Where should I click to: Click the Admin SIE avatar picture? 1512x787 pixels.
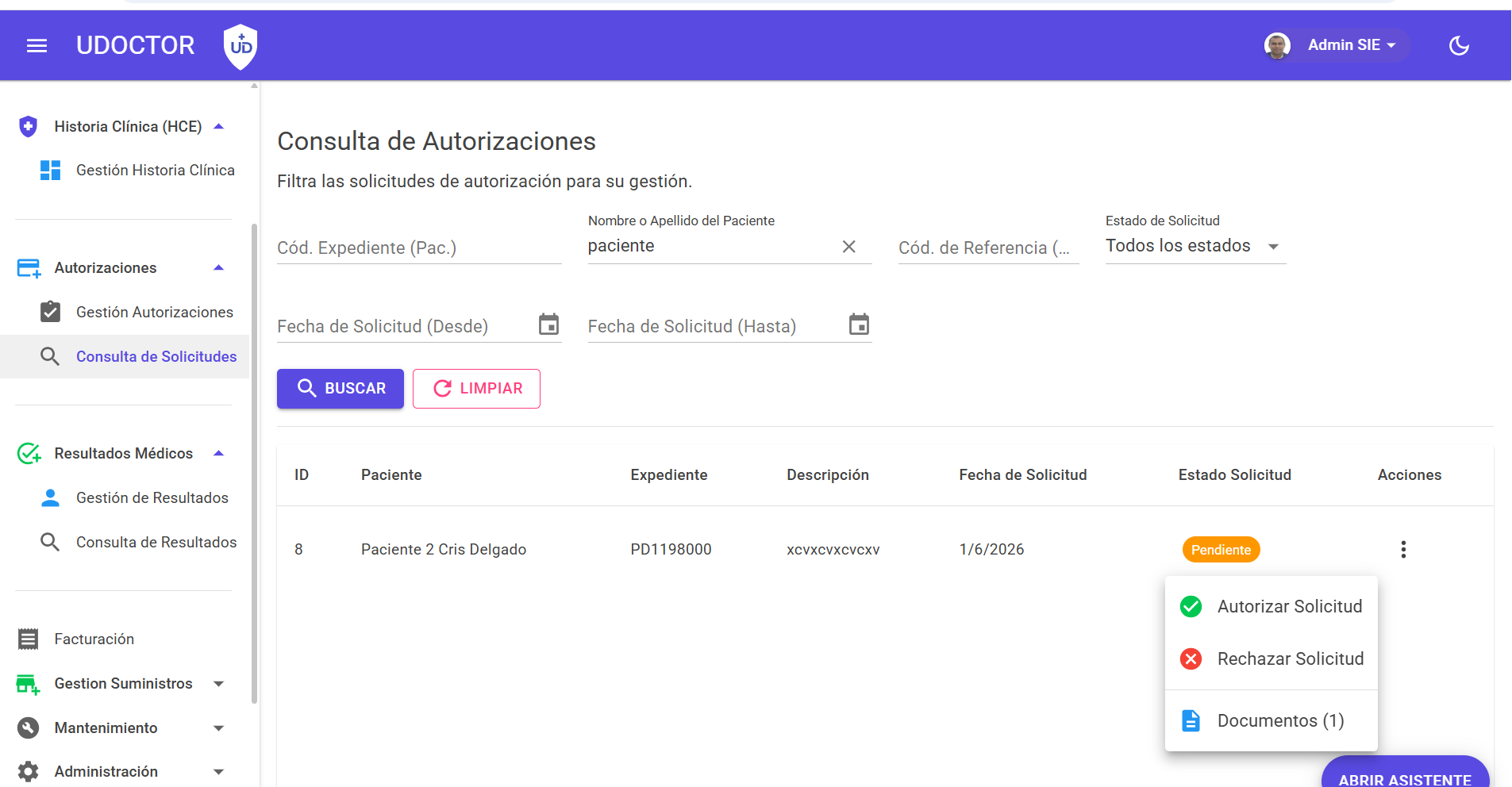(1277, 45)
